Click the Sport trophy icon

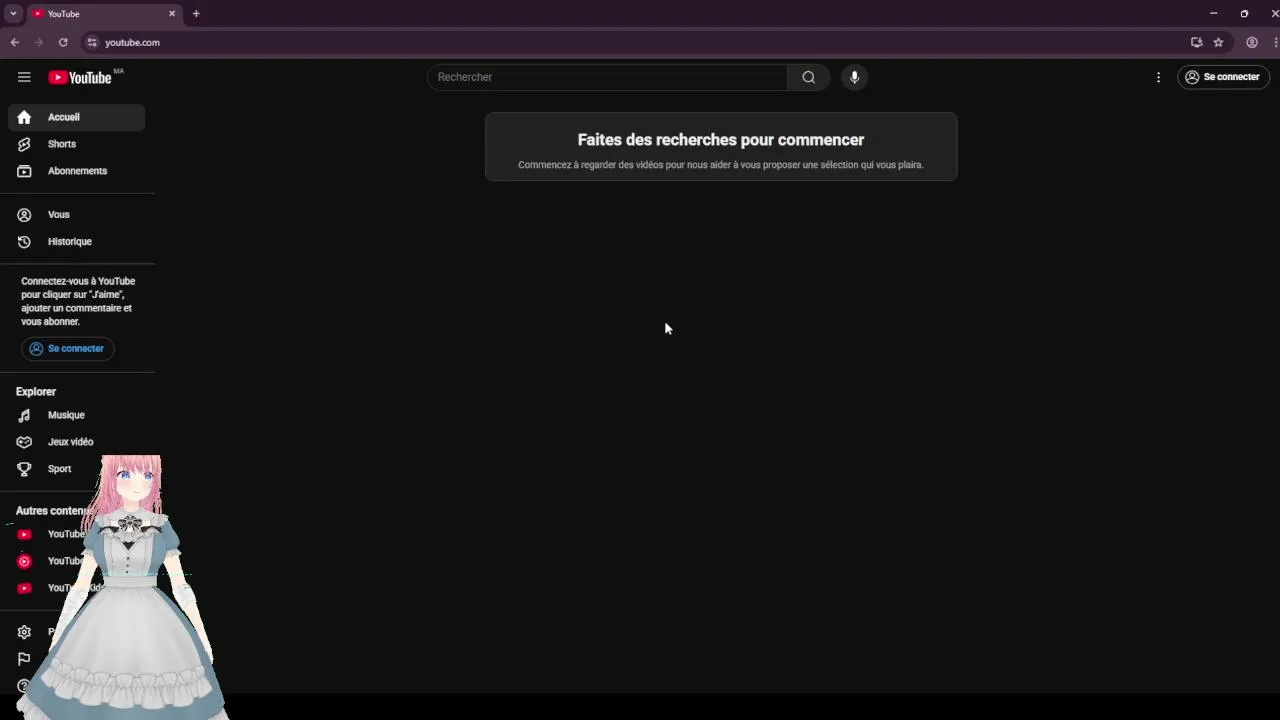tap(24, 469)
